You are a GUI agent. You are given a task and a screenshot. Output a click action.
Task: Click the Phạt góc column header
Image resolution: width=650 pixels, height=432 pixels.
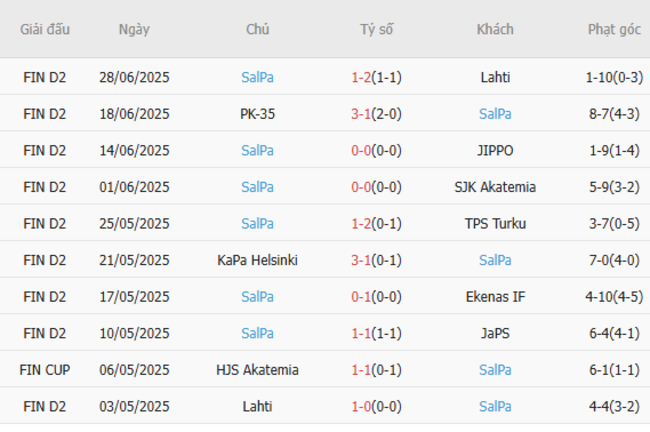pos(614,29)
